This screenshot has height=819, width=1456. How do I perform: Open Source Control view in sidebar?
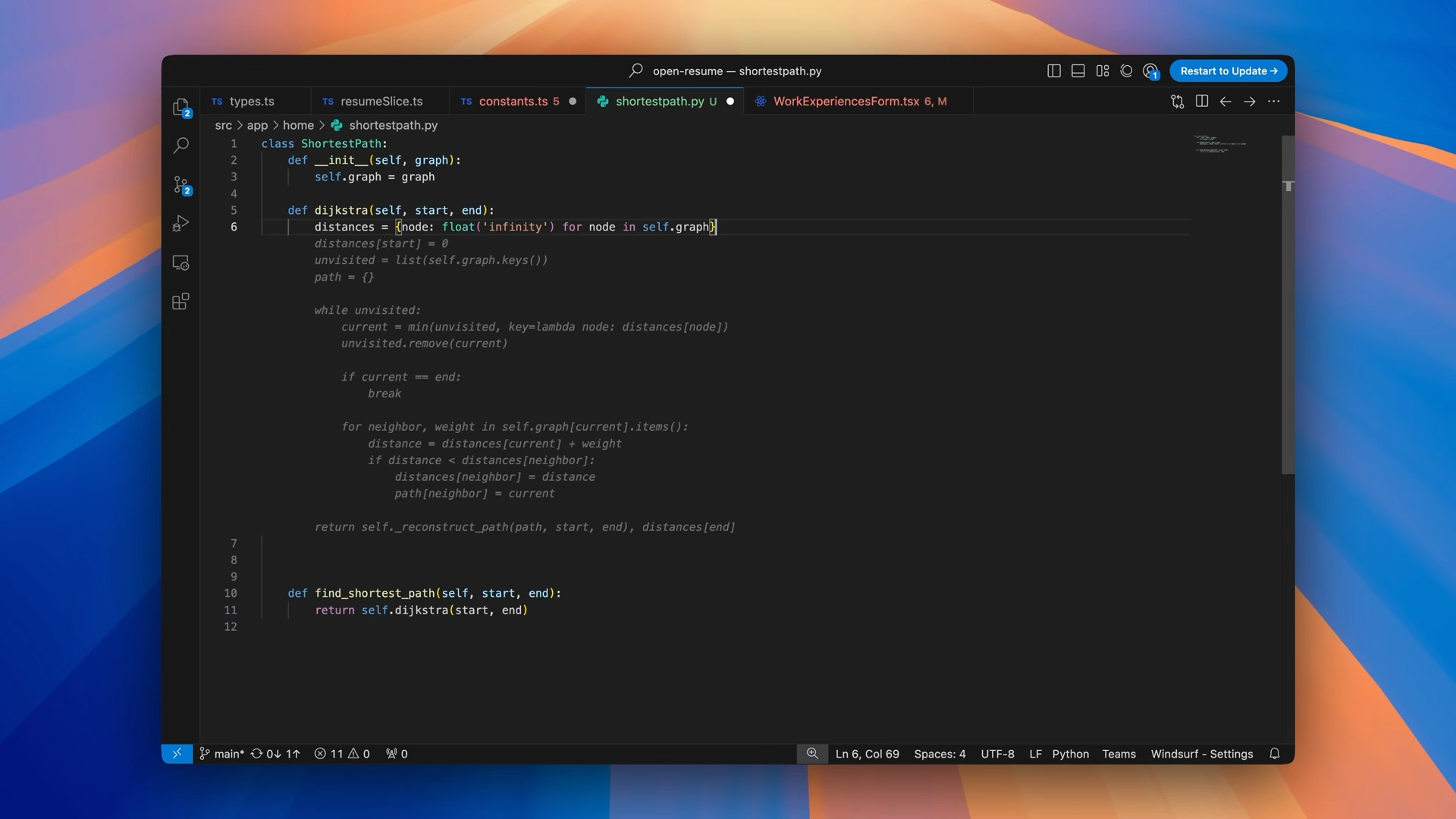pyautogui.click(x=180, y=184)
